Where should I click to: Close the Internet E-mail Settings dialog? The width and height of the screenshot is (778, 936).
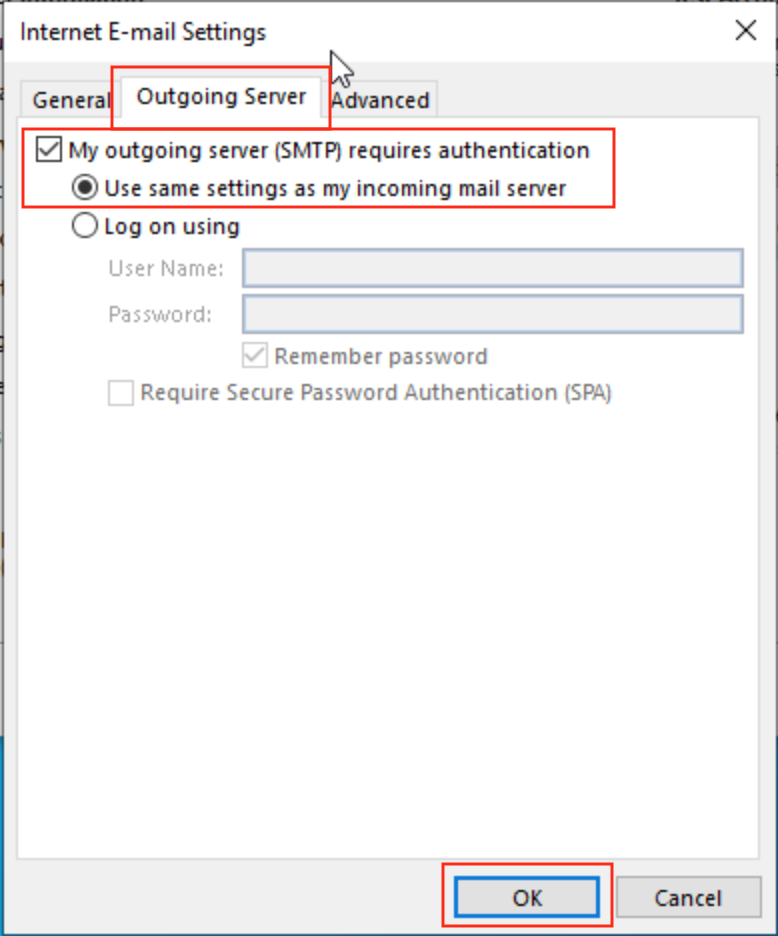pos(745,31)
